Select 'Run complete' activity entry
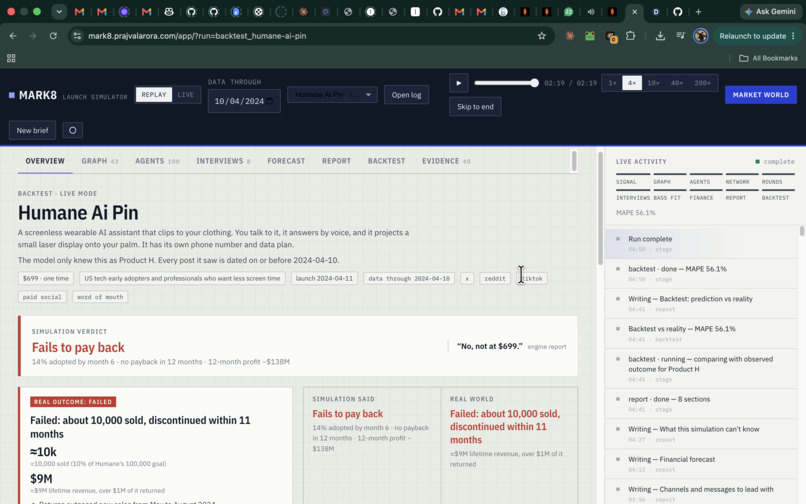 click(701, 244)
